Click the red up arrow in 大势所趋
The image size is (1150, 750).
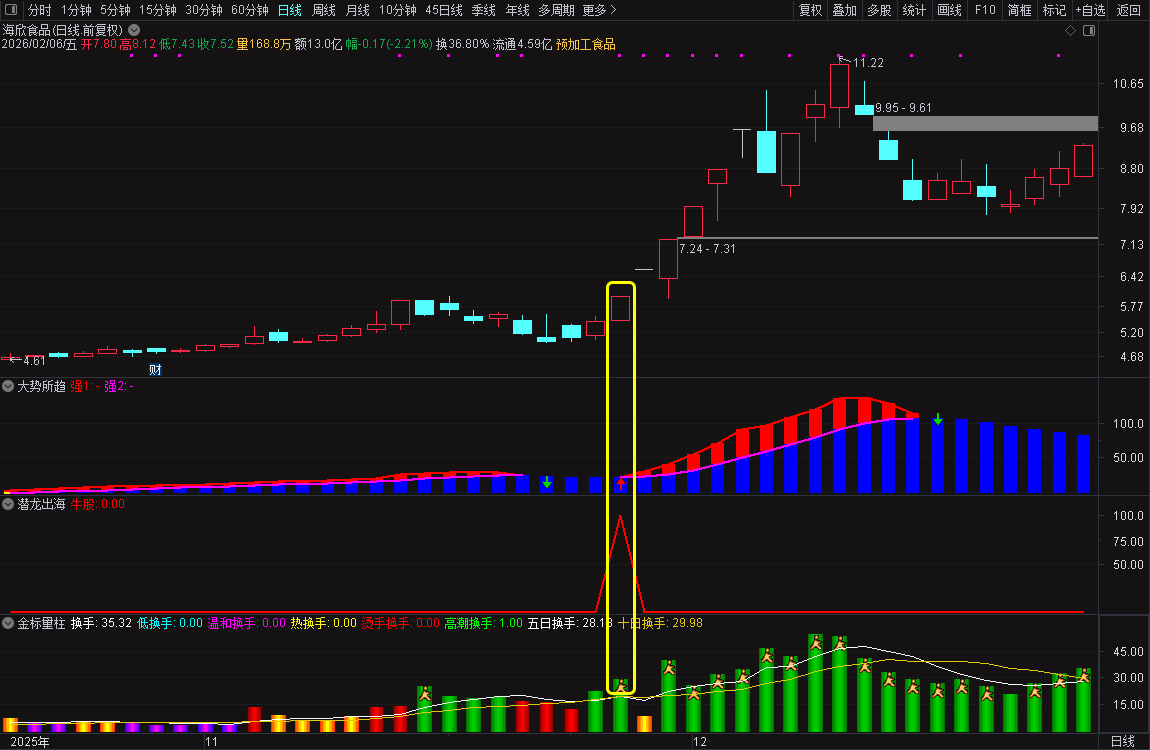621,482
